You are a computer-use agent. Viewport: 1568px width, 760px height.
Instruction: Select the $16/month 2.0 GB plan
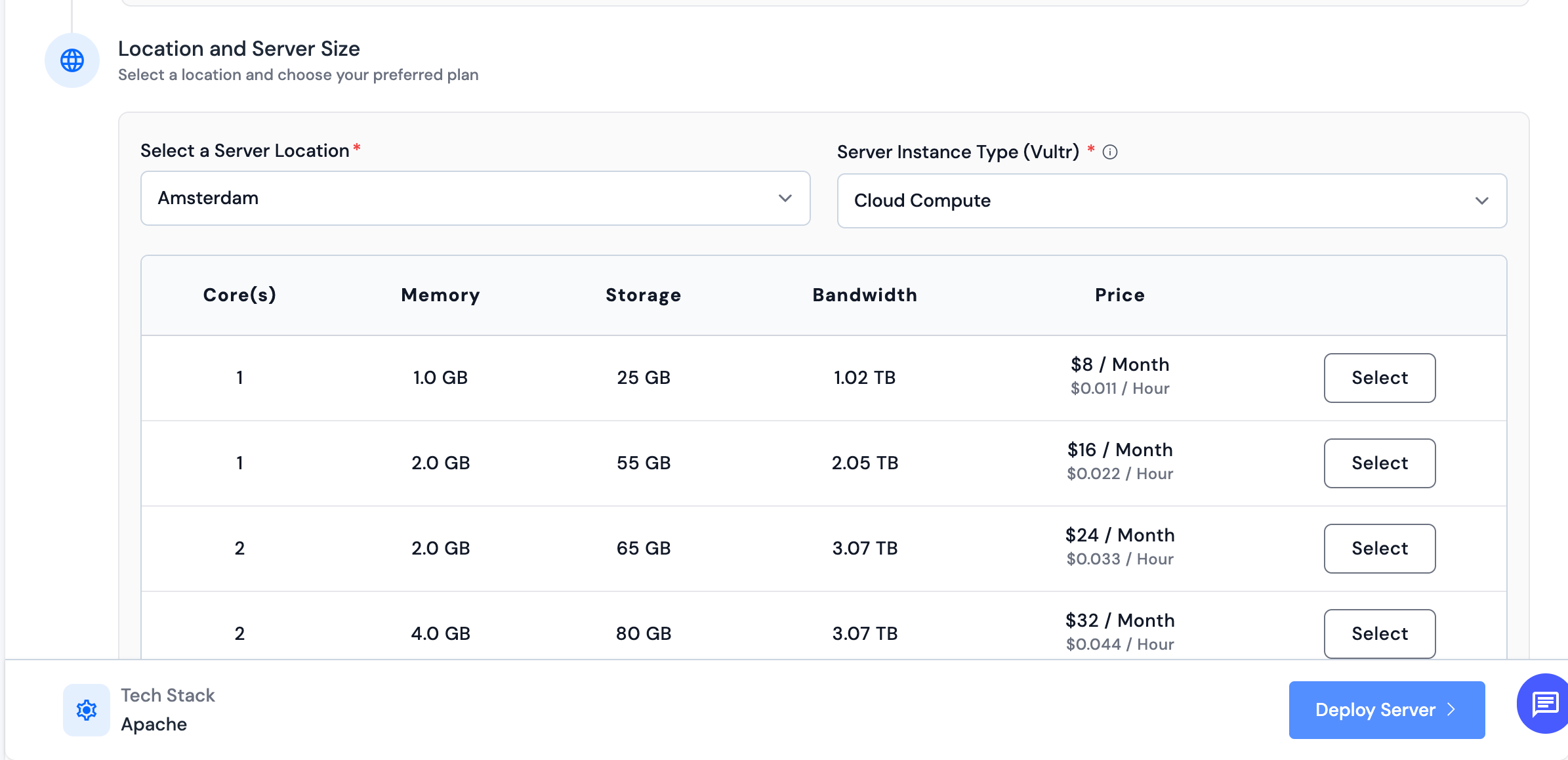(x=1379, y=463)
